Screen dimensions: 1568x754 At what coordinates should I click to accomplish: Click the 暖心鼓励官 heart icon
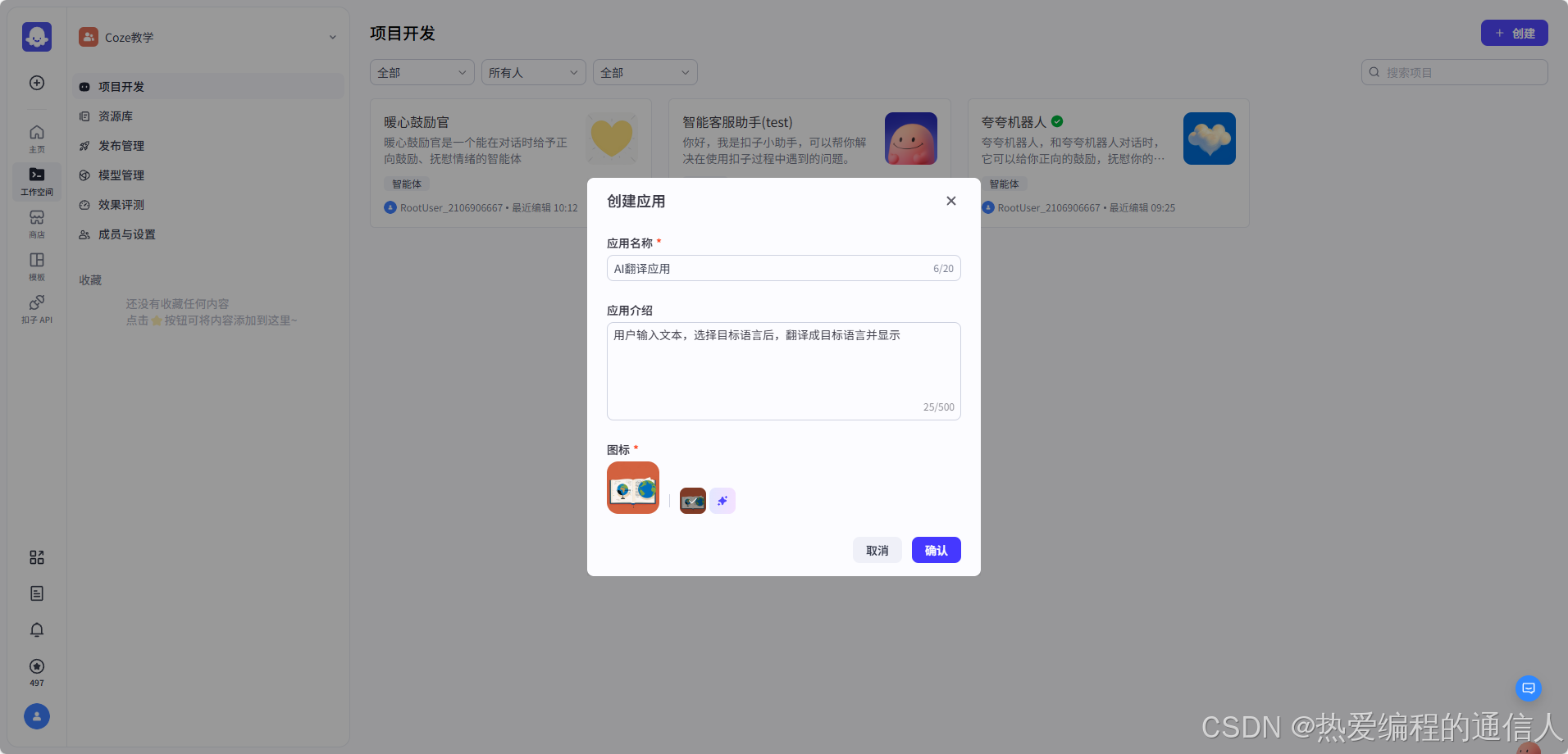[x=613, y=139]
